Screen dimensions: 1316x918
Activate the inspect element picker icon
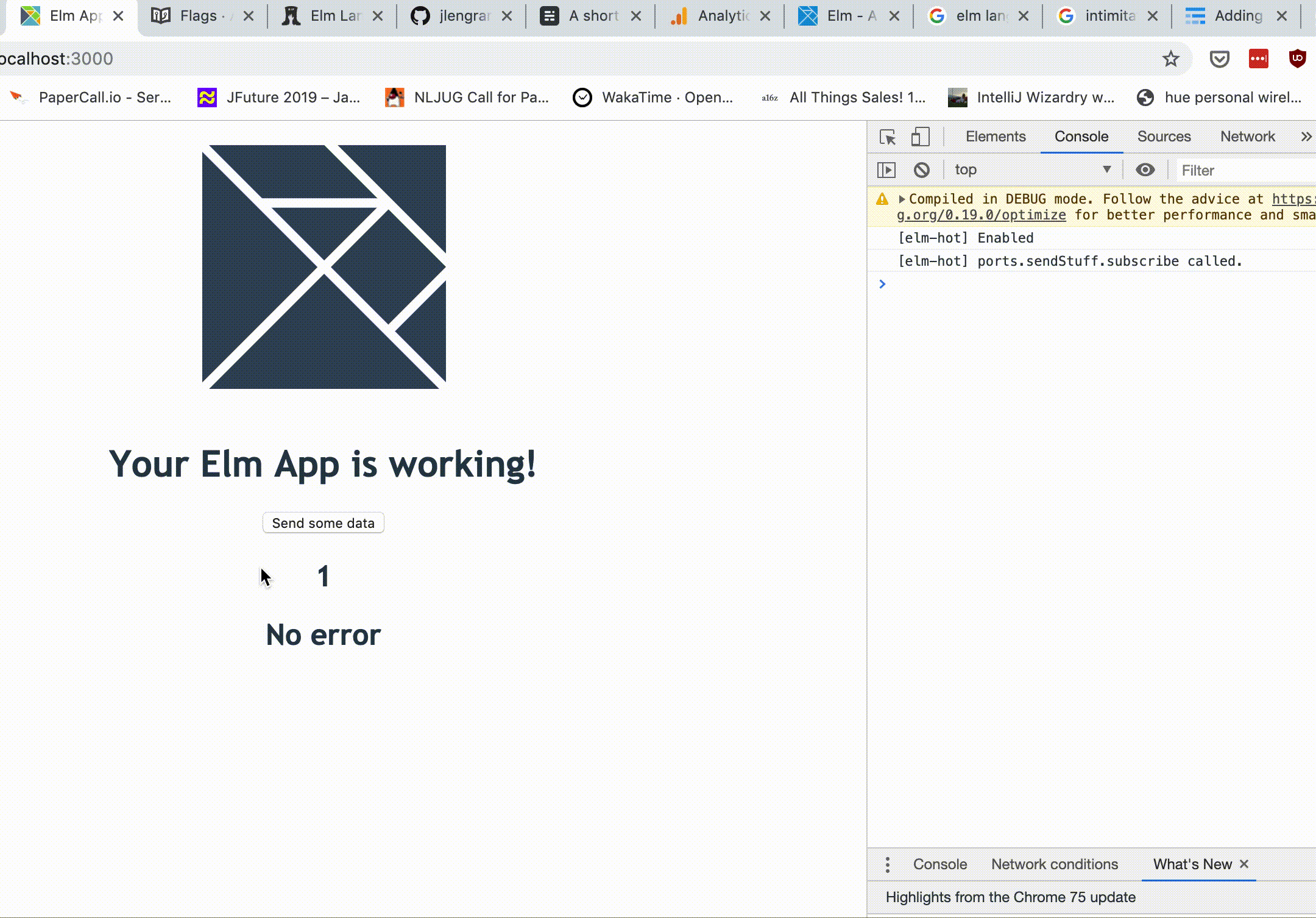coord(888,137)
